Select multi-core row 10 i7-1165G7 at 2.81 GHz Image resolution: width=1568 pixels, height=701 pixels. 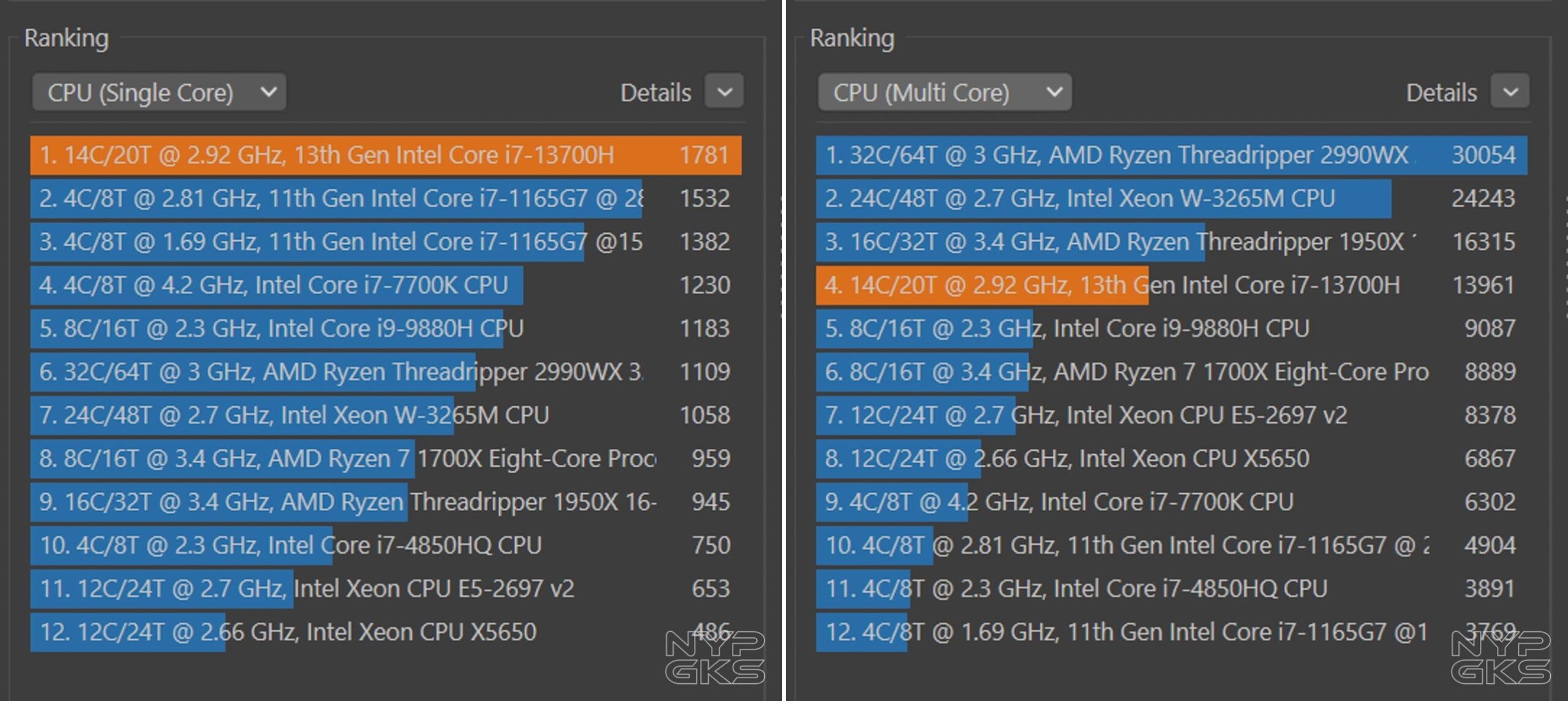1172,545
